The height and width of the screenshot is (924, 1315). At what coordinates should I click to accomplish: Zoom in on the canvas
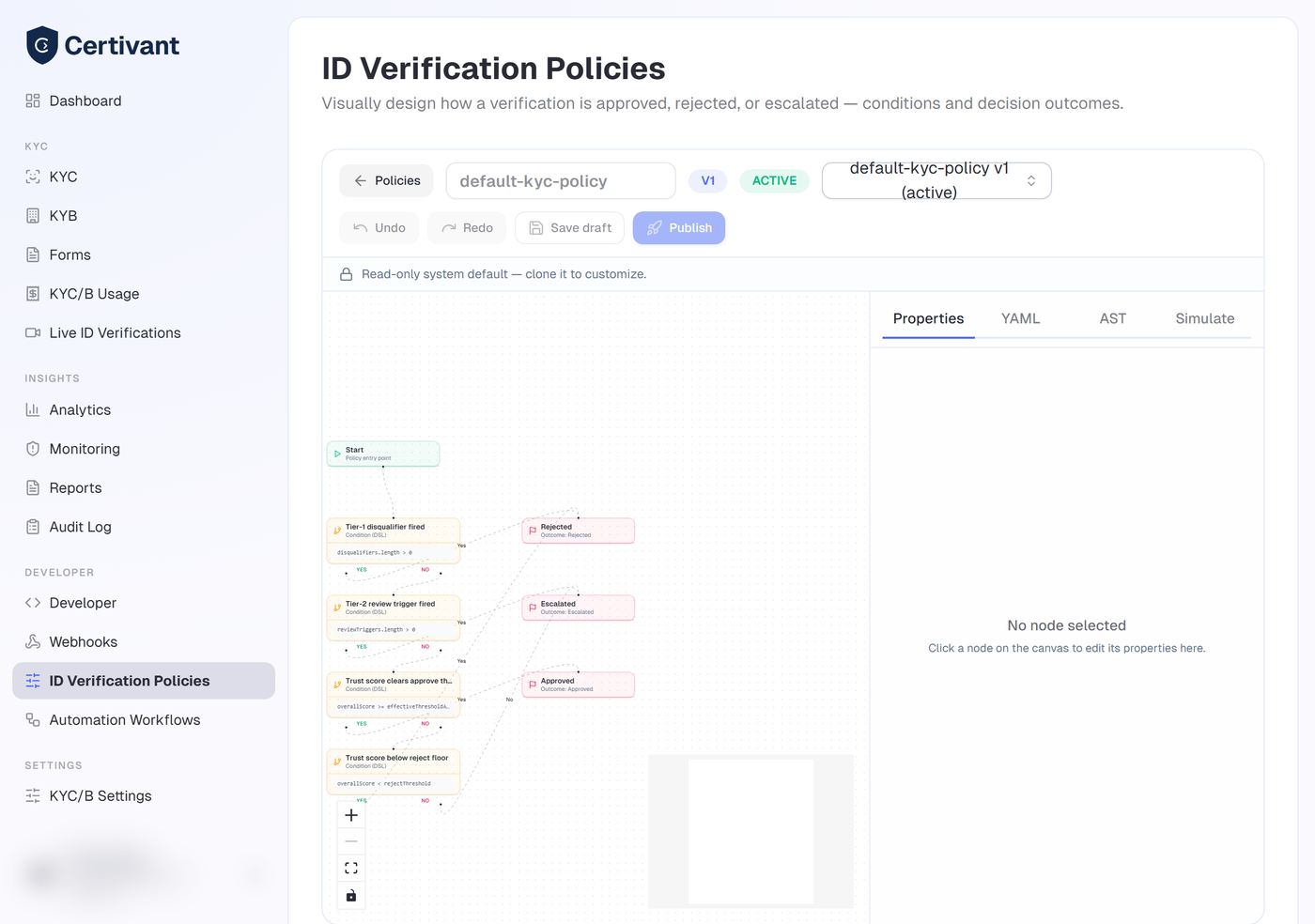(x=351, y=815)
